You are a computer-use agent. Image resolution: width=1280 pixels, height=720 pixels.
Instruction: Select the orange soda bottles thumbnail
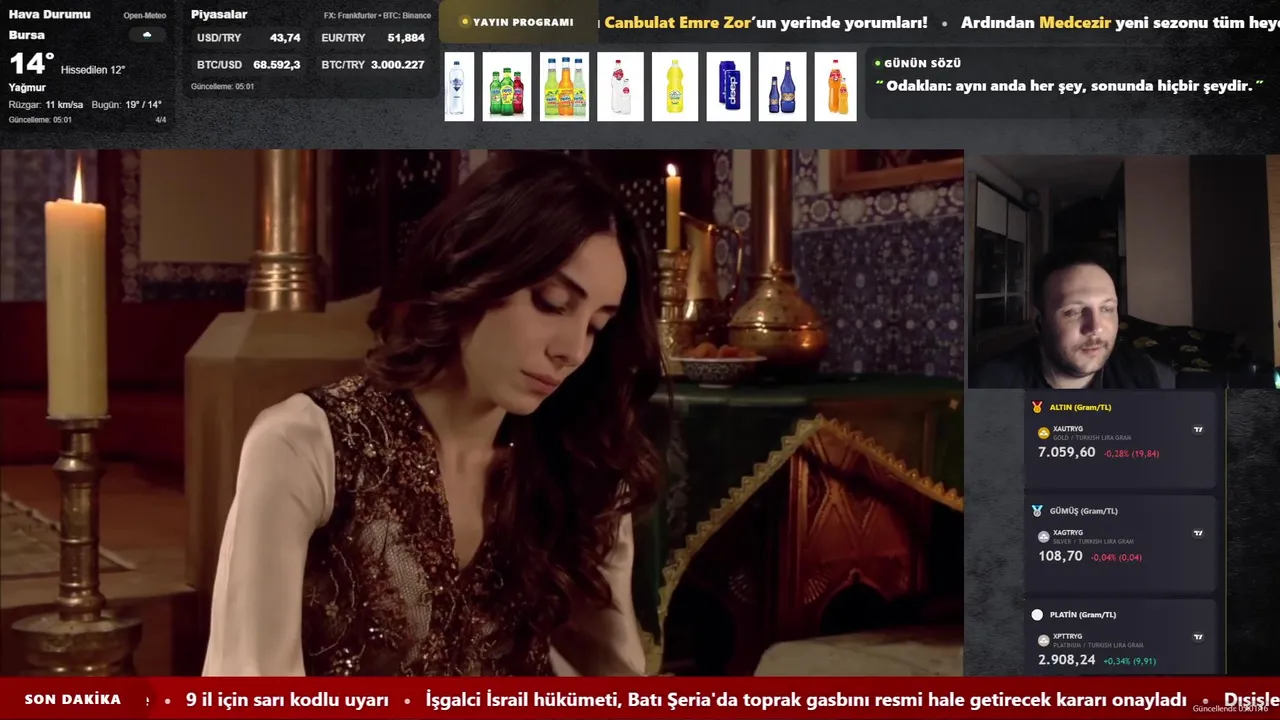coord(836,87)
